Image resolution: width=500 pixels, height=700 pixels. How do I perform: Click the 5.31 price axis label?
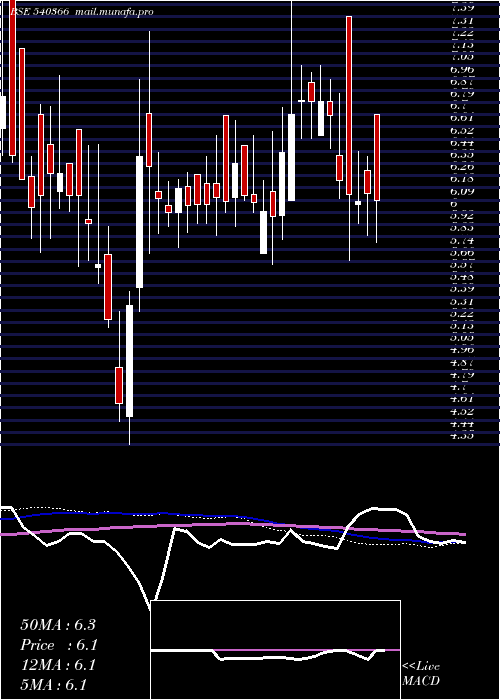coord(462,301)
